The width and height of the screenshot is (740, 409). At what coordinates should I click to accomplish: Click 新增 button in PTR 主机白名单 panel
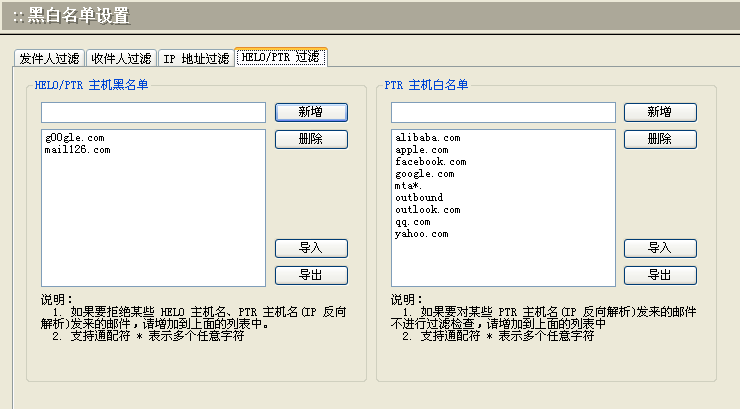click(x=660, y=112)
